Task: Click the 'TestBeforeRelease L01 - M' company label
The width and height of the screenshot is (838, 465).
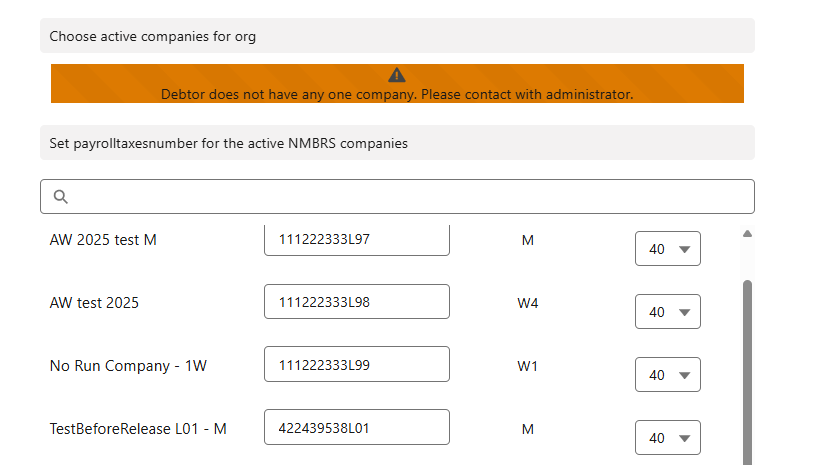Action: [138, 429]
